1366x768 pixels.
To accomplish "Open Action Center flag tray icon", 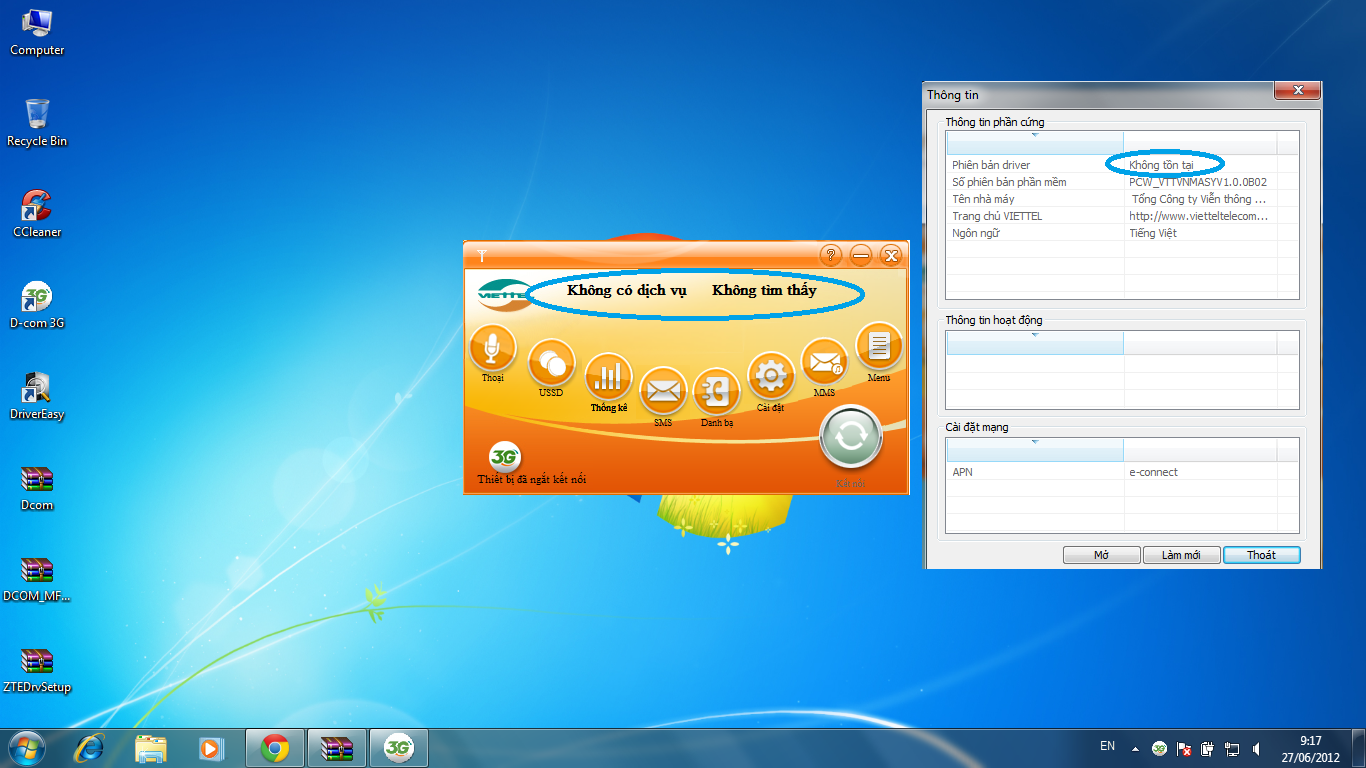I will point(1184,748).
